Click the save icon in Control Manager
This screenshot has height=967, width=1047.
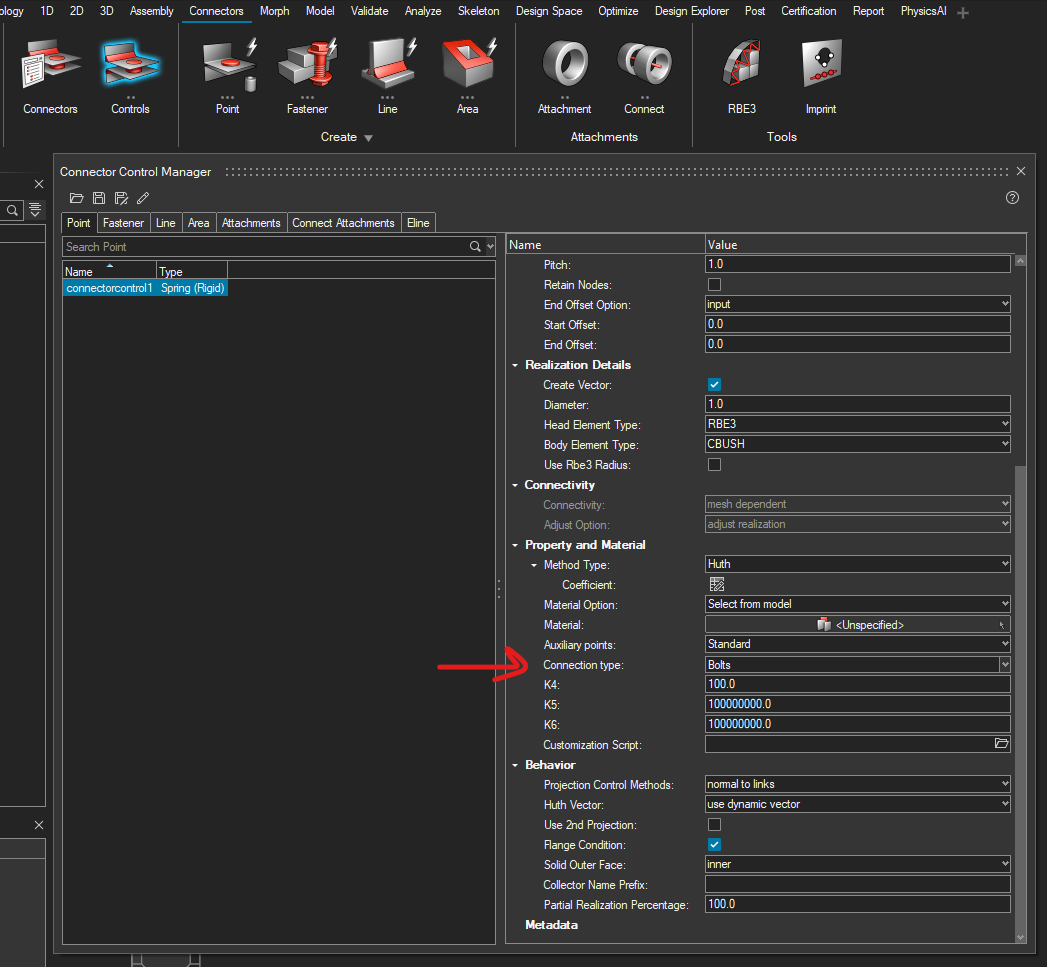[99, 198]
